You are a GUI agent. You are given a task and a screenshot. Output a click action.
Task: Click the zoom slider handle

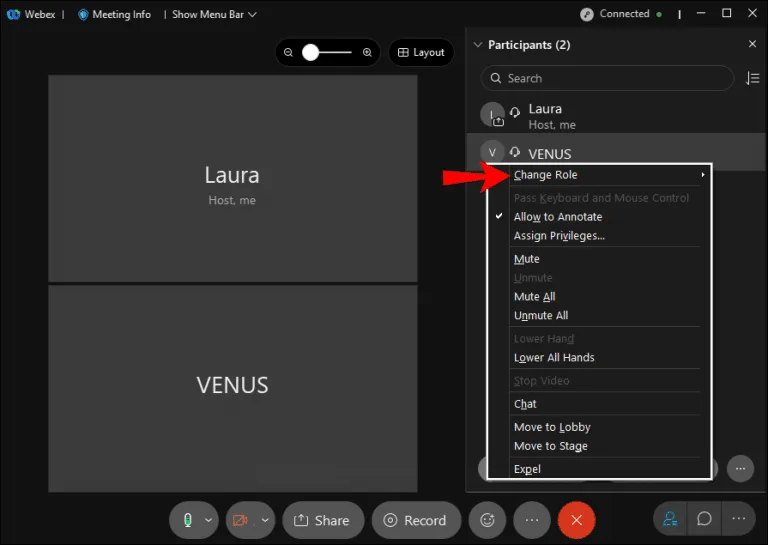[x=310, y=52]
